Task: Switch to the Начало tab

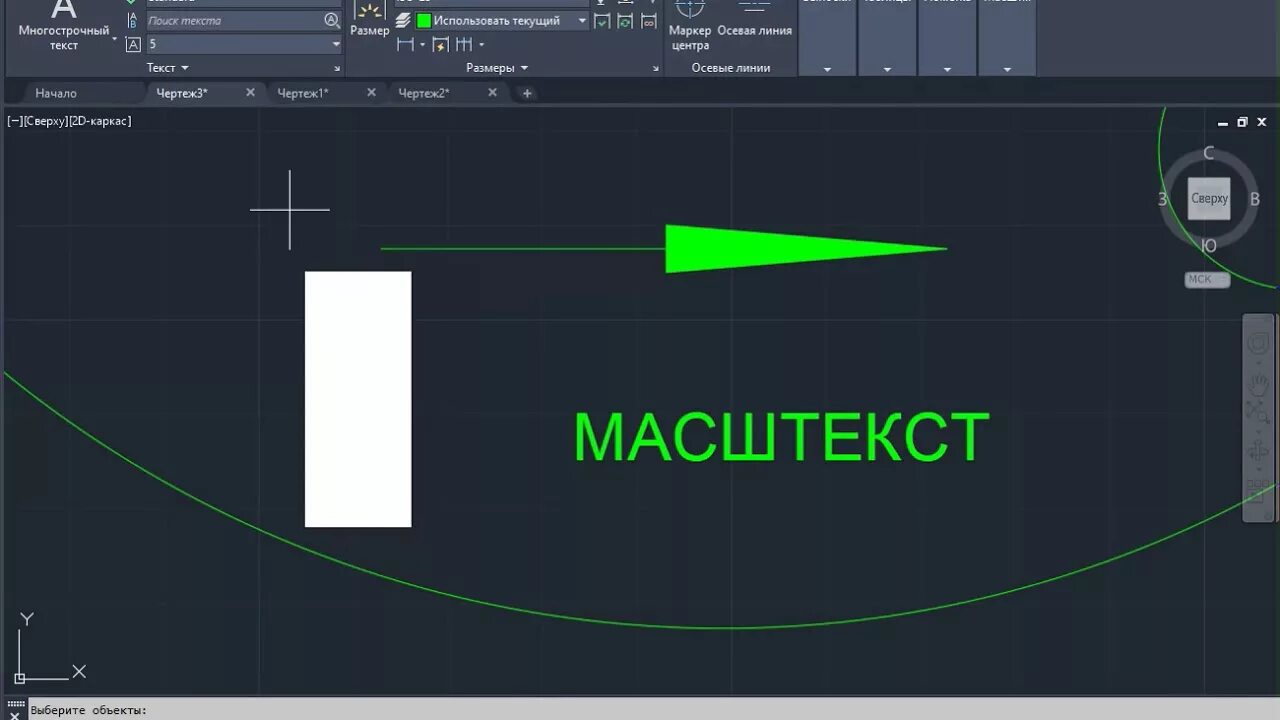Action: point(56,93)
